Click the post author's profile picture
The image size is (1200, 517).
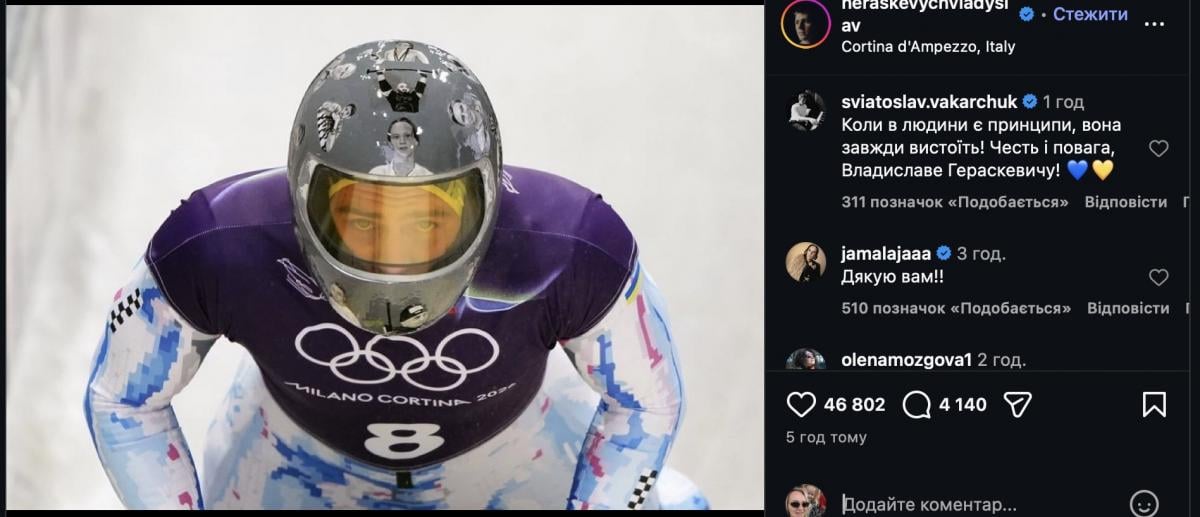coord(805,22)
